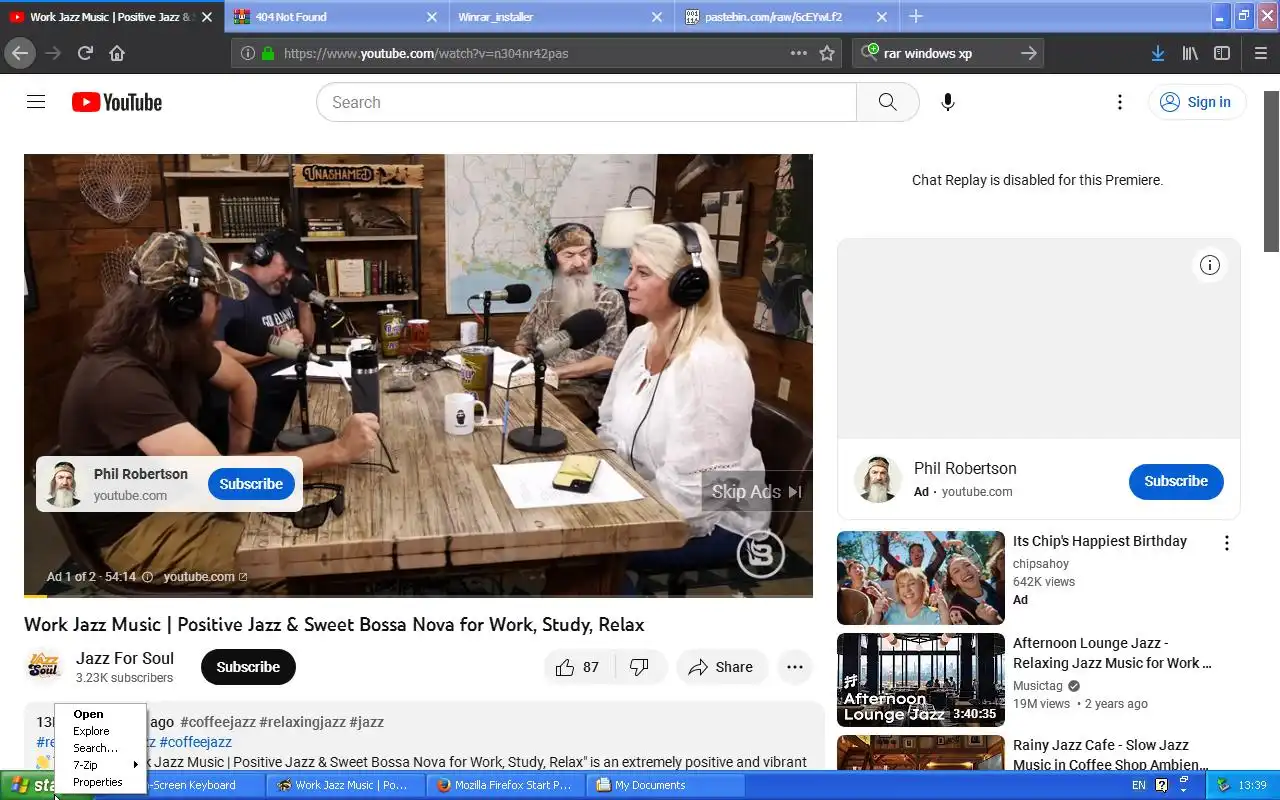Close the Winrar_installer tab
1280x800 pixels.
(x=657, y=17)
